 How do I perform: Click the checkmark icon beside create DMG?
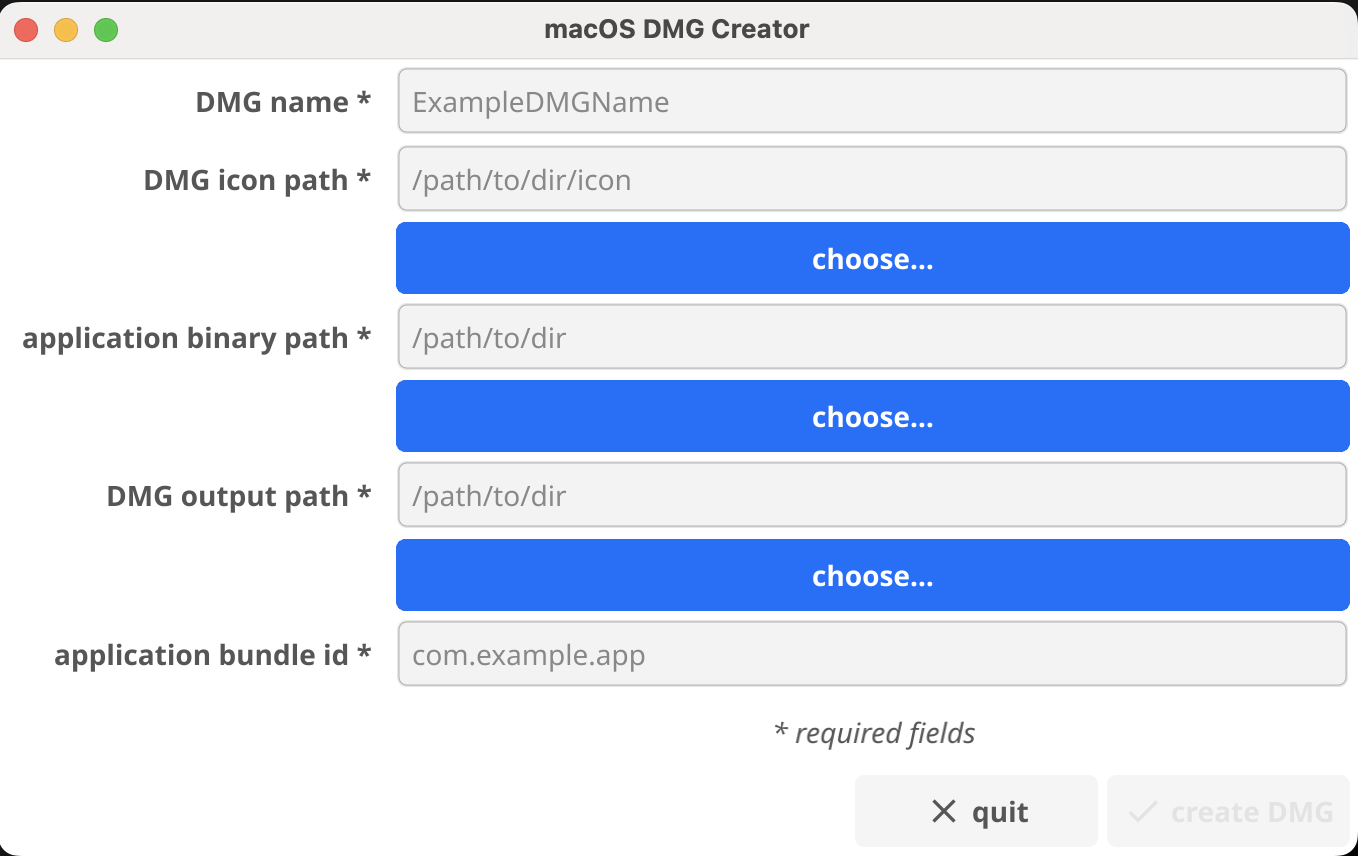pyautogui.click(x=1142, y=812)
